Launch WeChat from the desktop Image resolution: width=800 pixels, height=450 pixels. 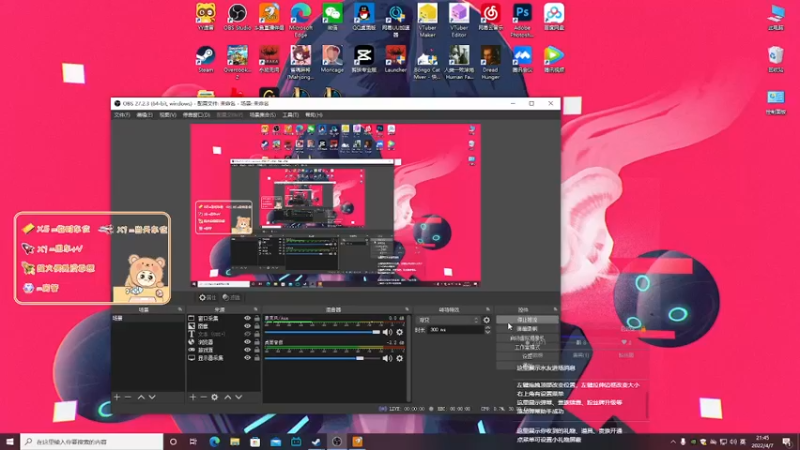(x=332, y=17)
